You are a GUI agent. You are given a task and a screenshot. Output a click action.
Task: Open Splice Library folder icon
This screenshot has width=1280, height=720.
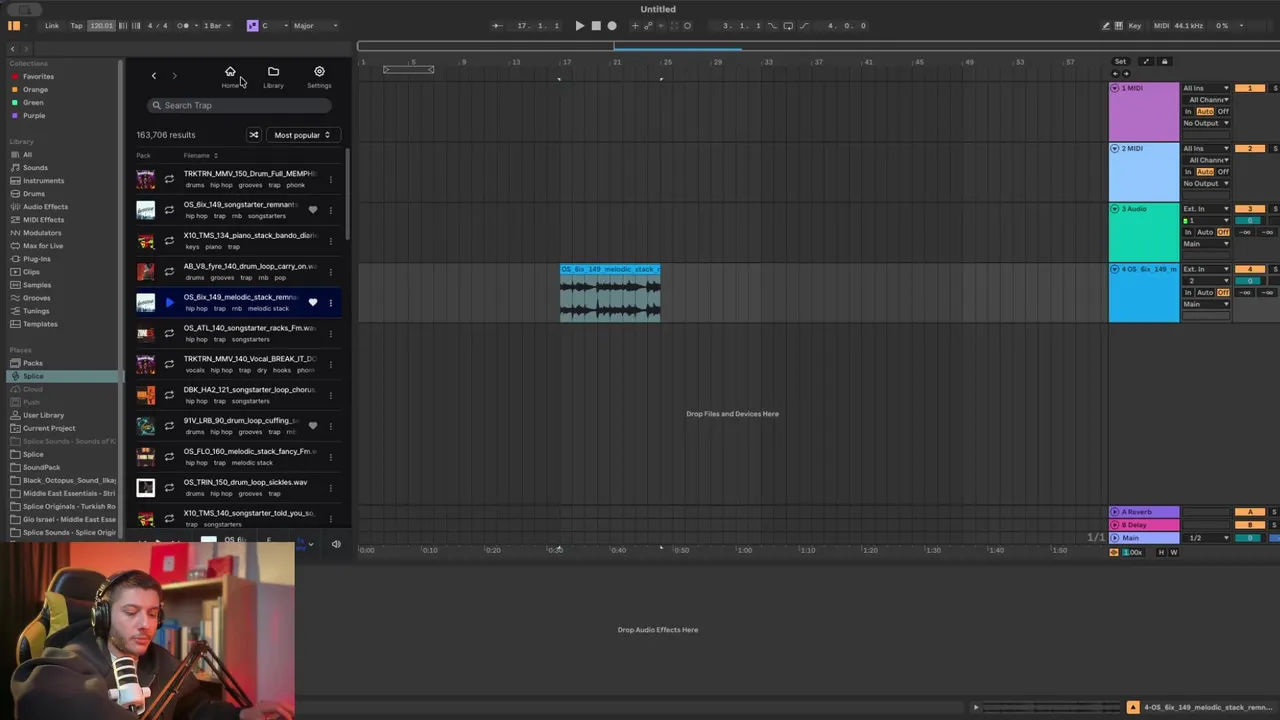coord(273,72)
